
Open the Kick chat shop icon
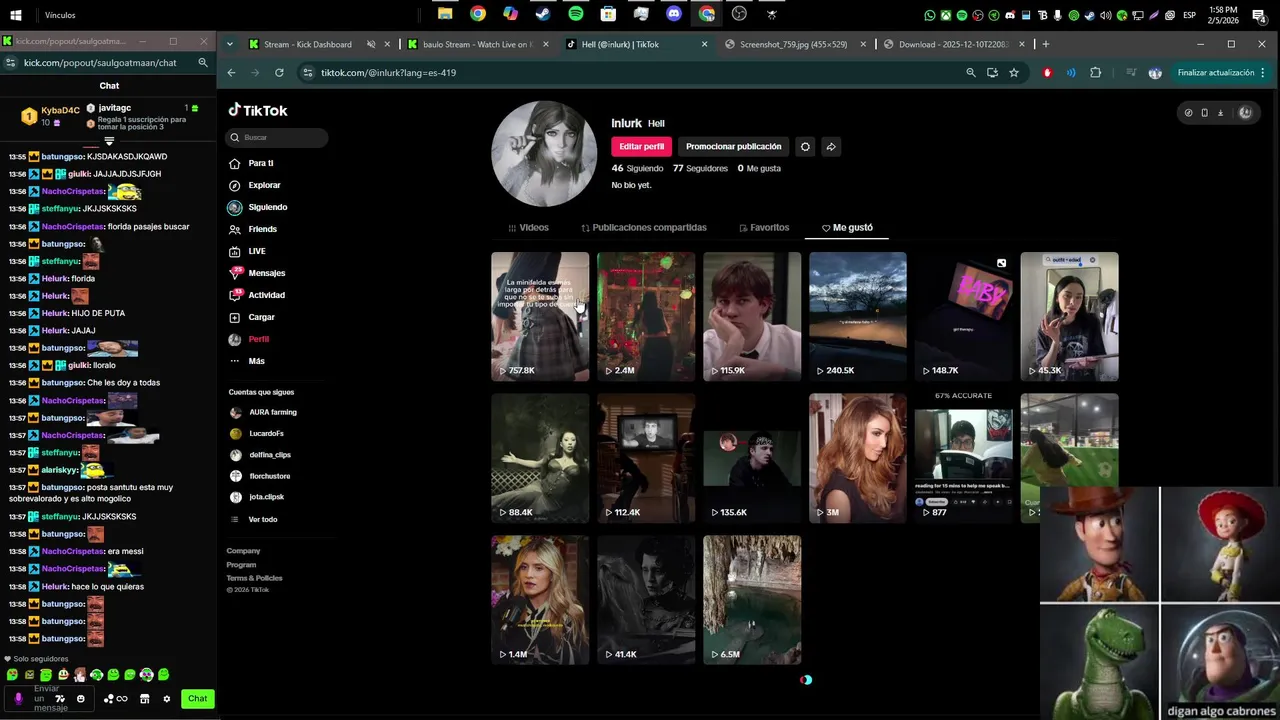(144, 699)
